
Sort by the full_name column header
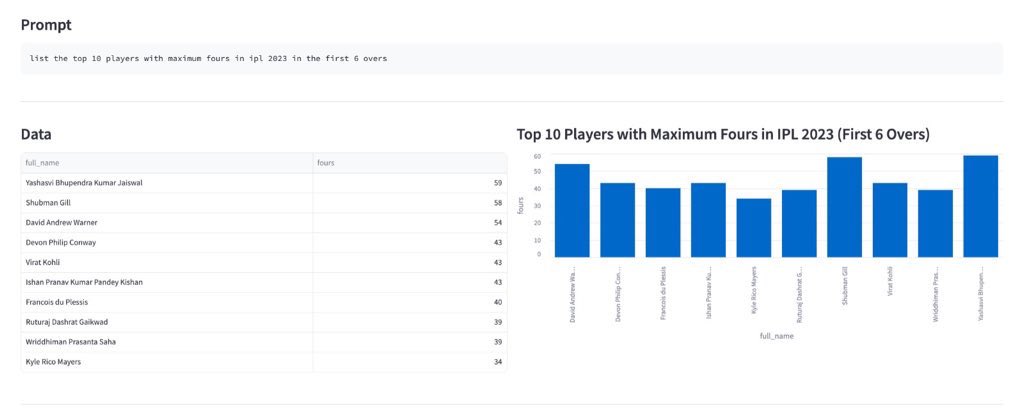click(x=167, y=163)
